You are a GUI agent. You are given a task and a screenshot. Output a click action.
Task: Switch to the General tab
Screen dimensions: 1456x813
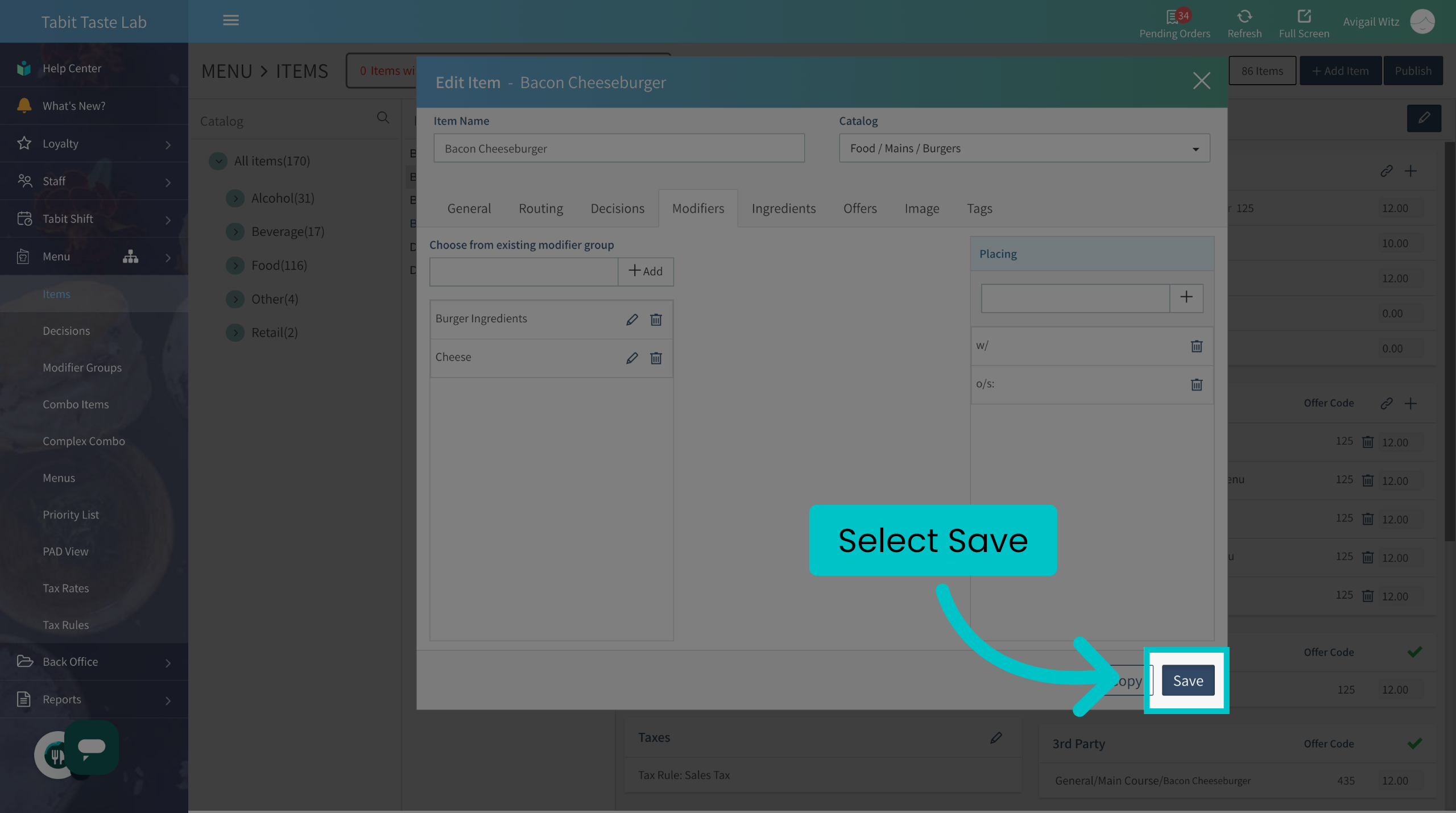(469, 209)
